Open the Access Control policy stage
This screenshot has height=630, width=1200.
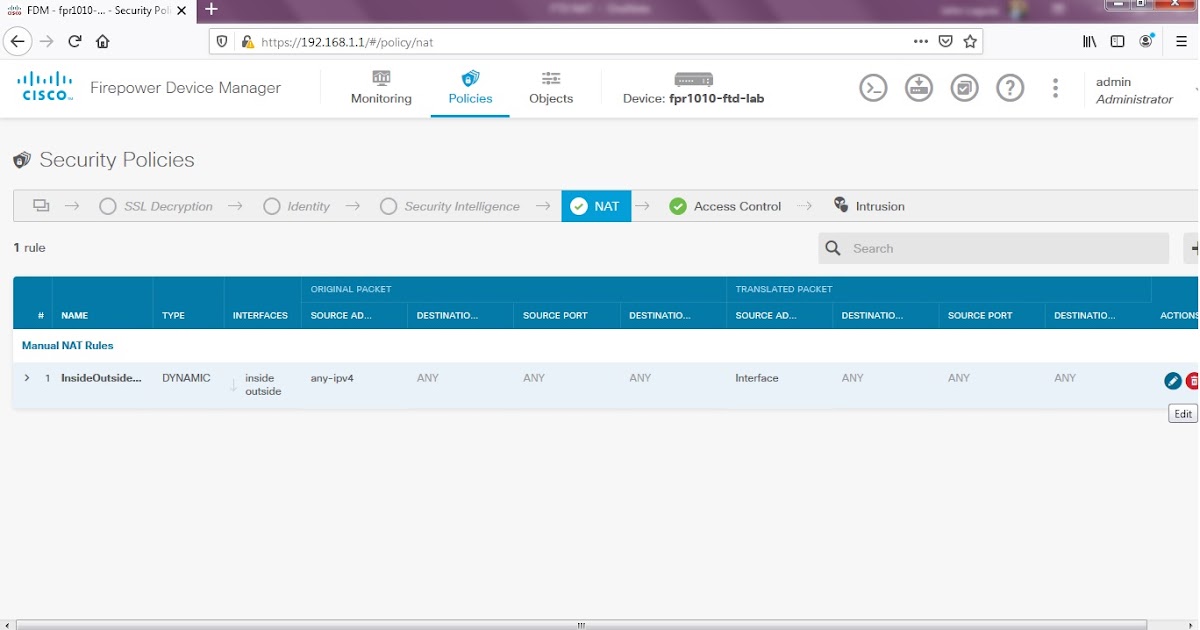coord(736,206)
